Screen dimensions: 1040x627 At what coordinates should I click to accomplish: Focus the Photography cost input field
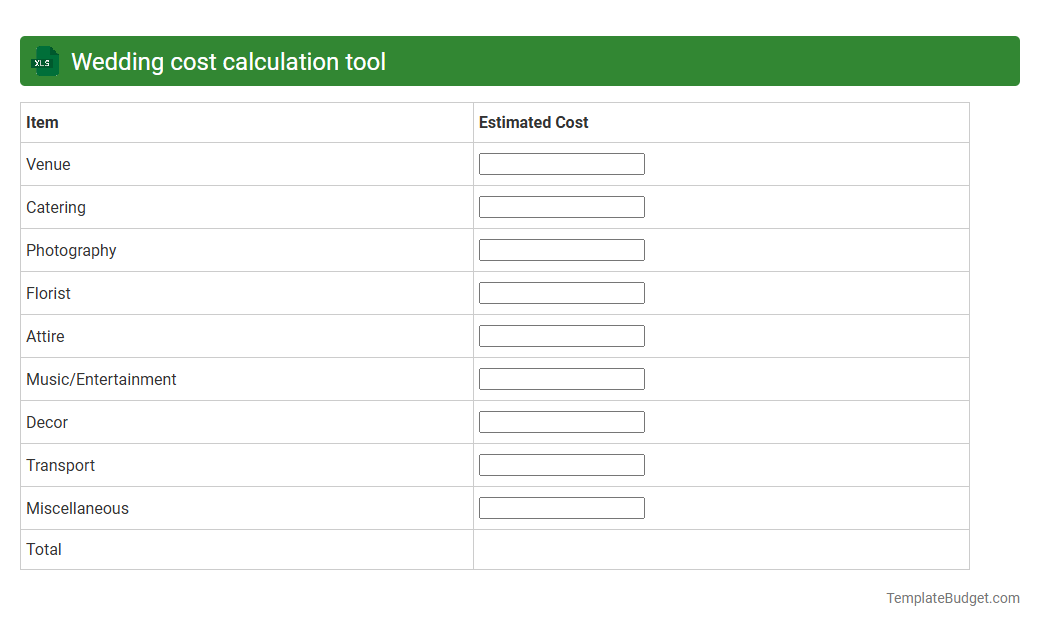pos(561,249)
